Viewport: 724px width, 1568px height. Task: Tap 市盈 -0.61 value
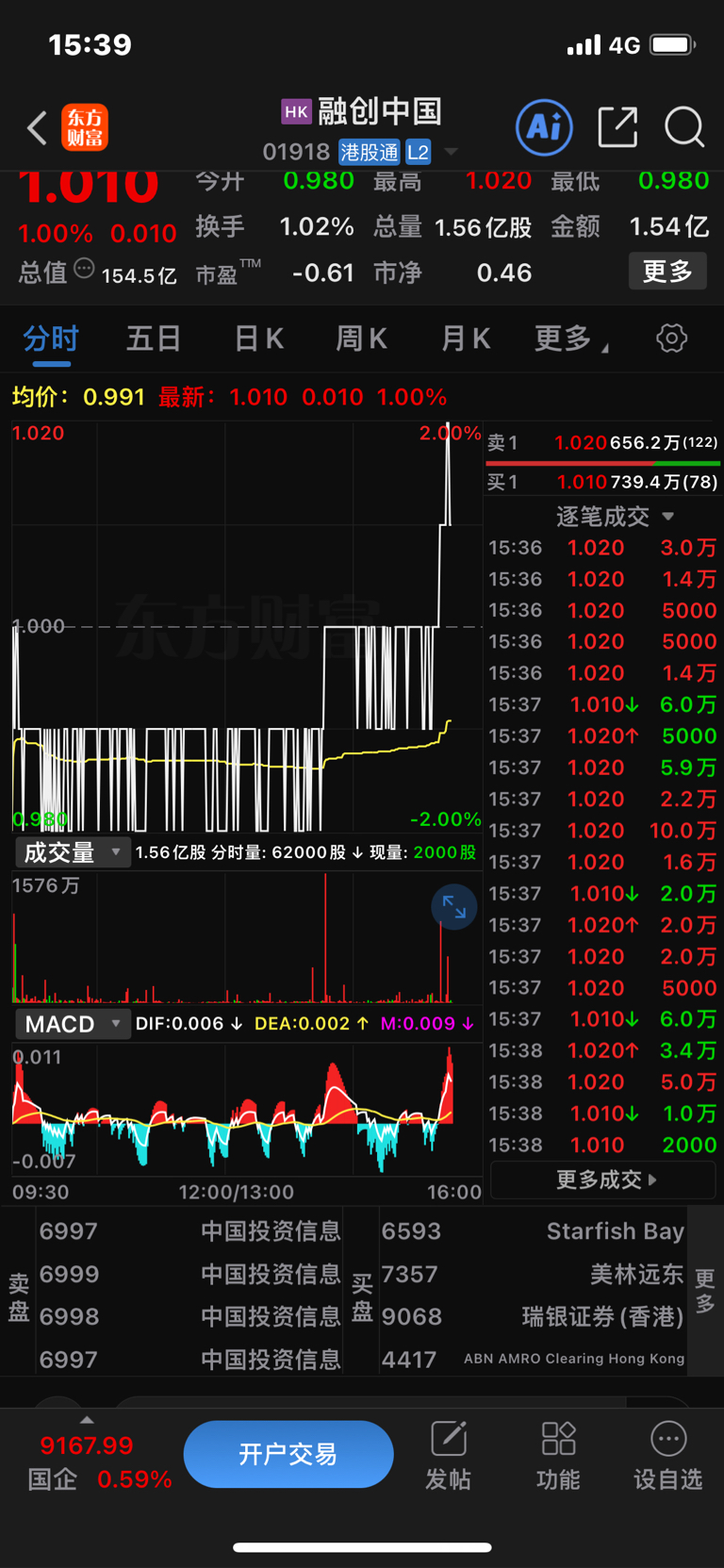(274, 272)
